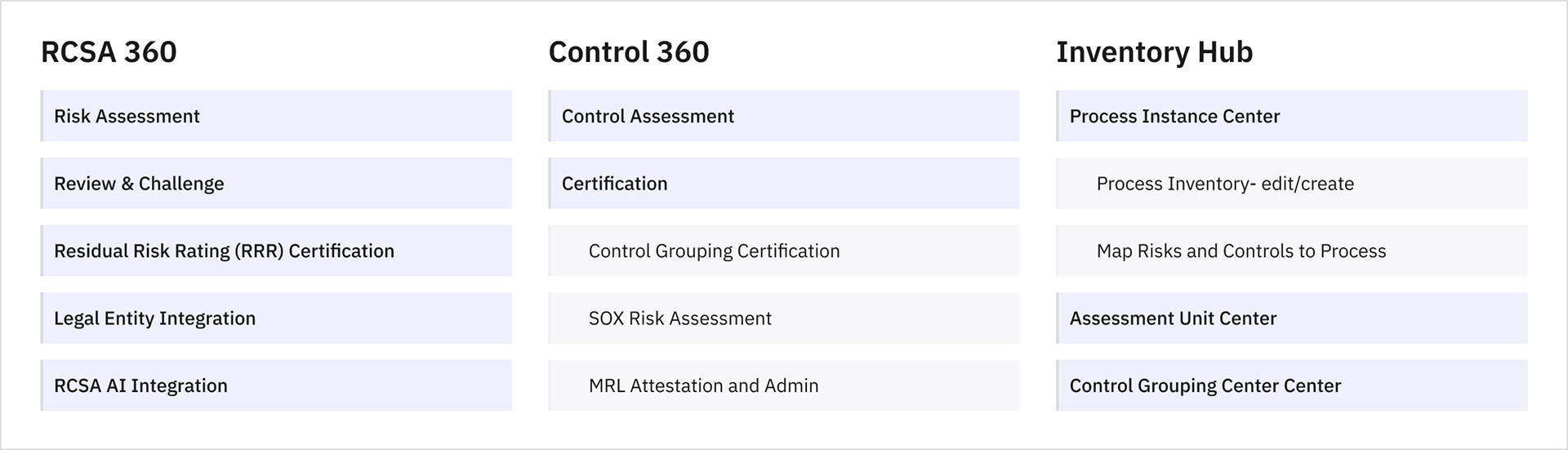Open Process Inventory- edit/create

tap(1225, 184)
